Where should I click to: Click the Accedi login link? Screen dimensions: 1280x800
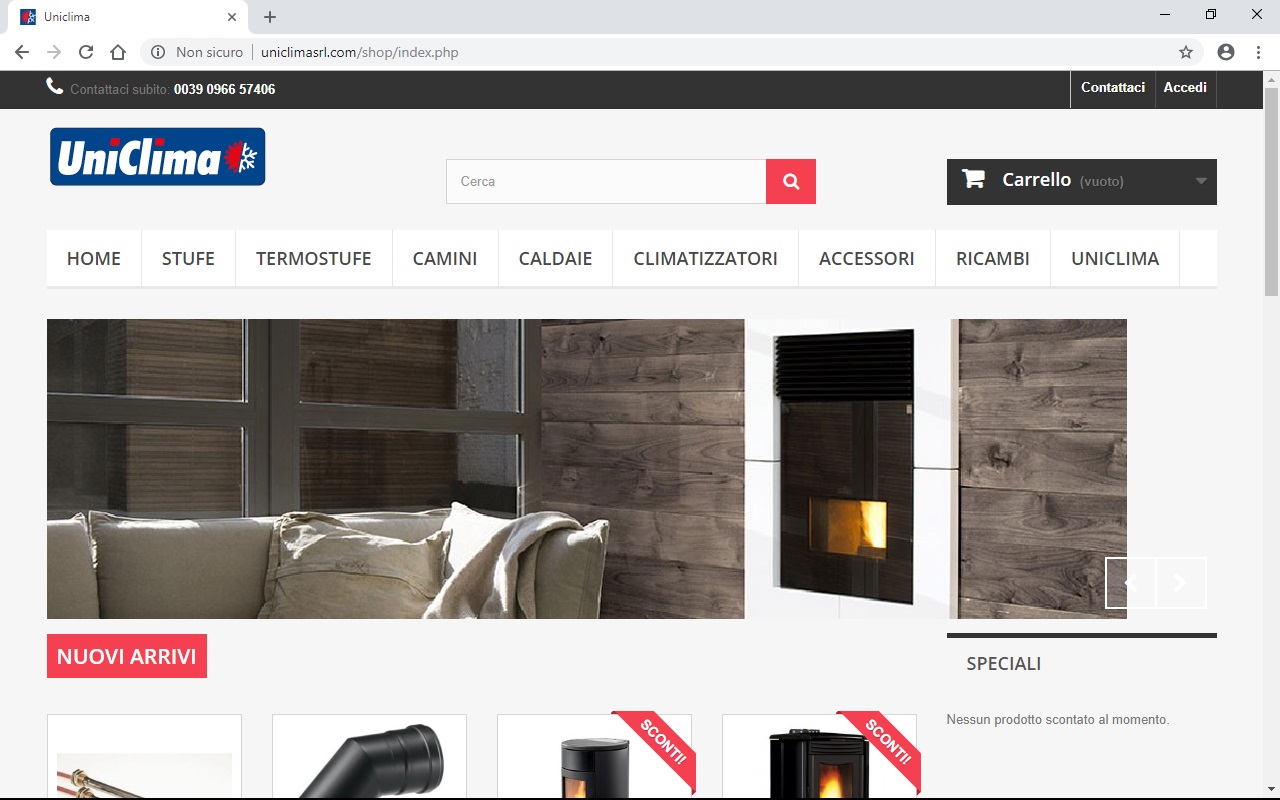click(x=1185, y=88)
